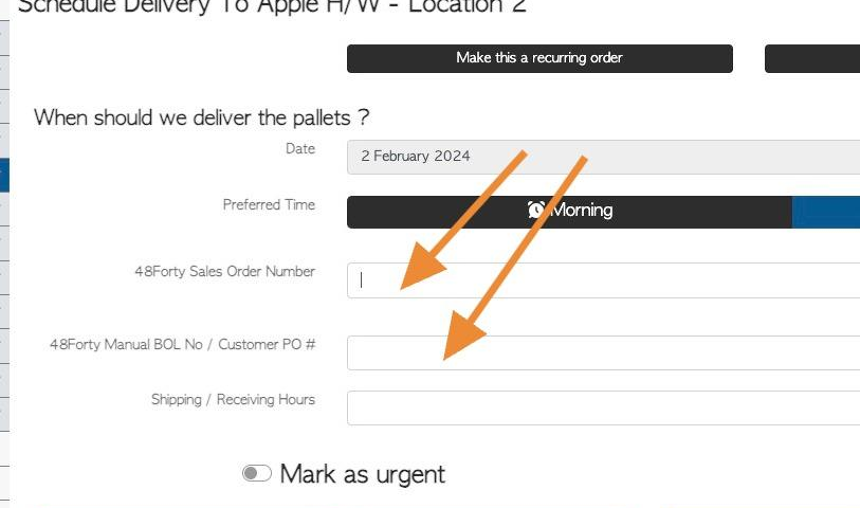This screenshot has height=508, width=860.
Task: Focus the 48Forty Sales Order Number input
Action: pos(603,280)
